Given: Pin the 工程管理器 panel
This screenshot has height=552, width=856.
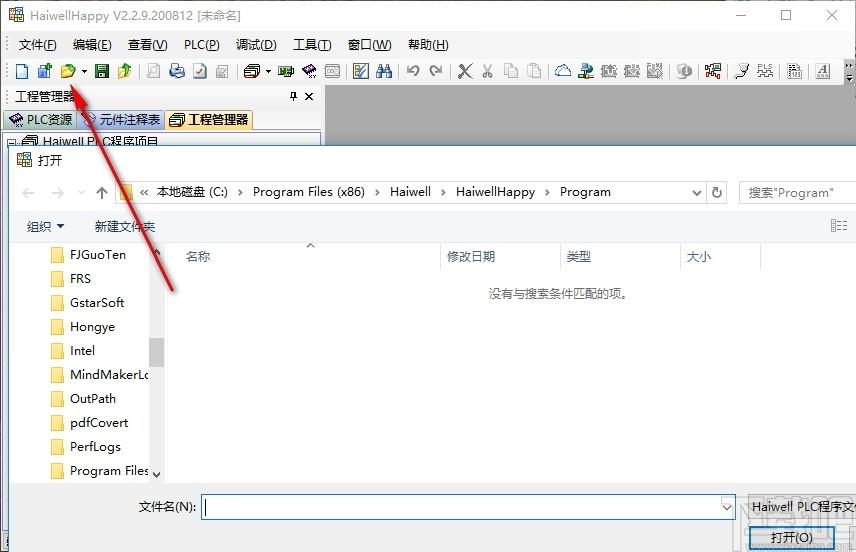Looking at the screenshot, I should click(294, 97).
